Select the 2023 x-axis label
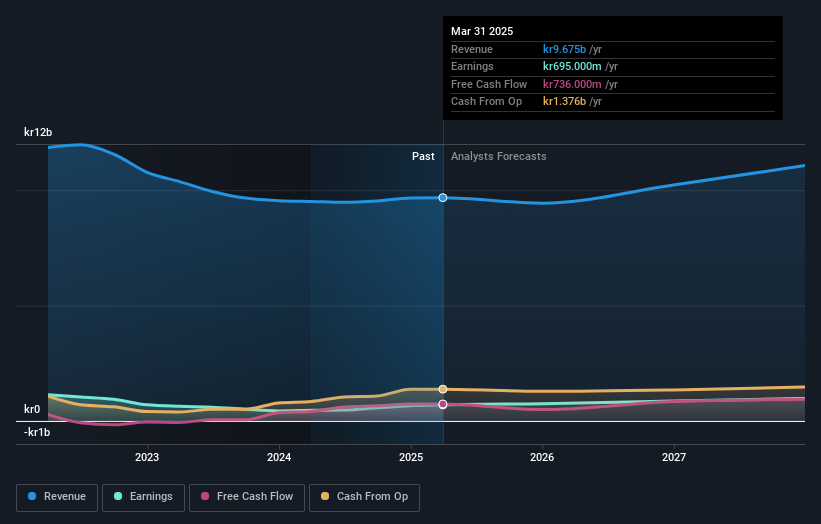 [x=147, y=457]
